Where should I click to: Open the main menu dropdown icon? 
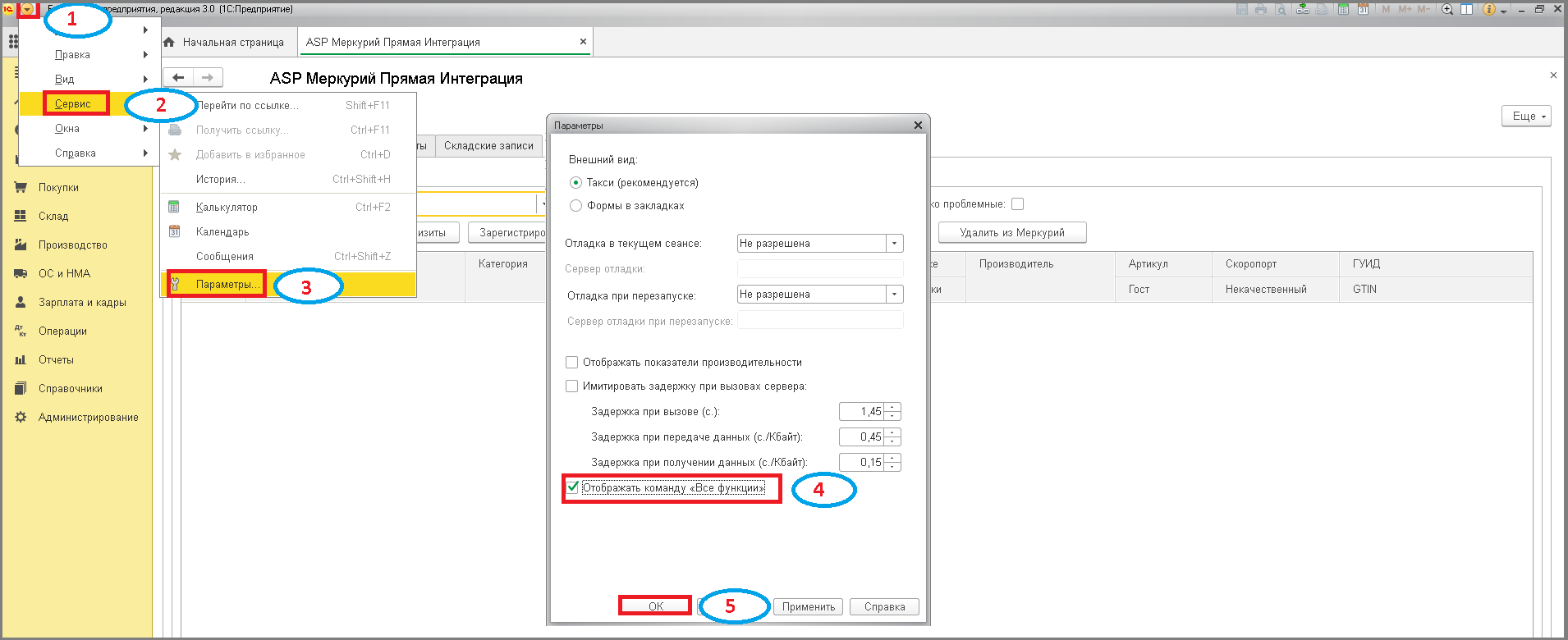point(28,9)
